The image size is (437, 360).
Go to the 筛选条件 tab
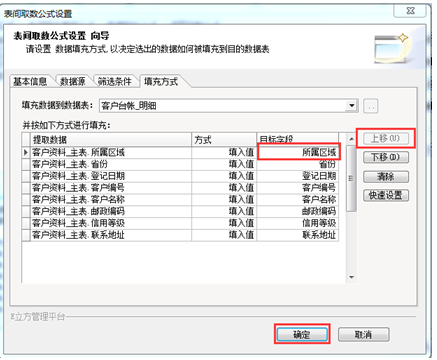(x=115, y=81)
